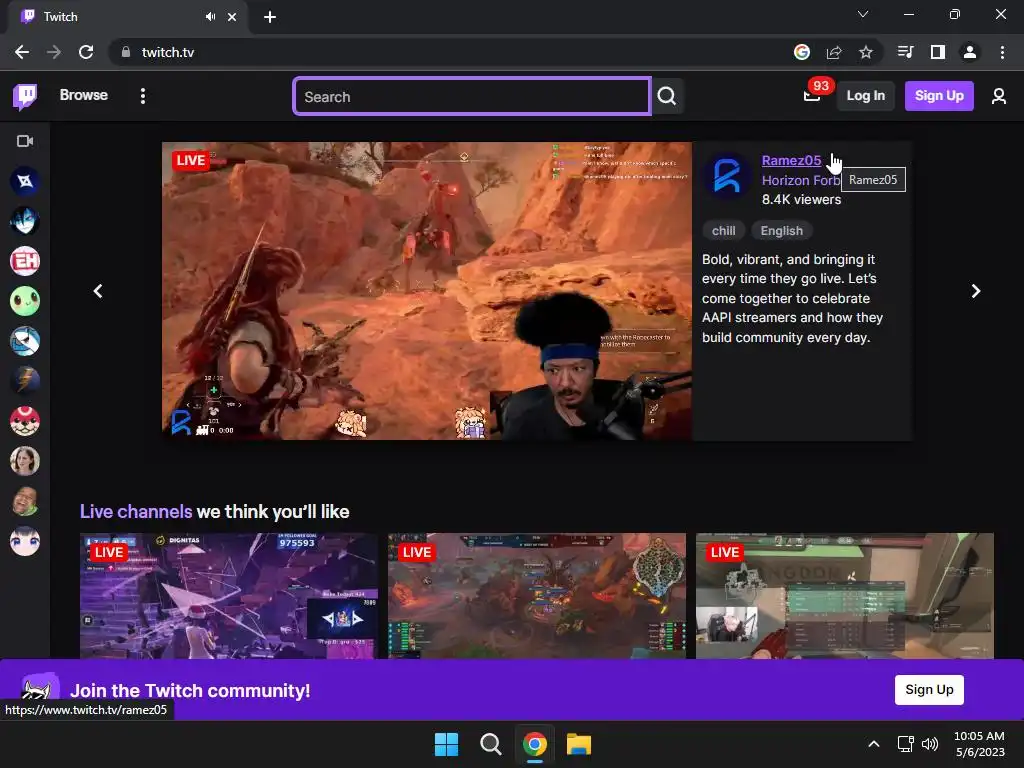Open the media control toolbar icon

tap(905, 52)
